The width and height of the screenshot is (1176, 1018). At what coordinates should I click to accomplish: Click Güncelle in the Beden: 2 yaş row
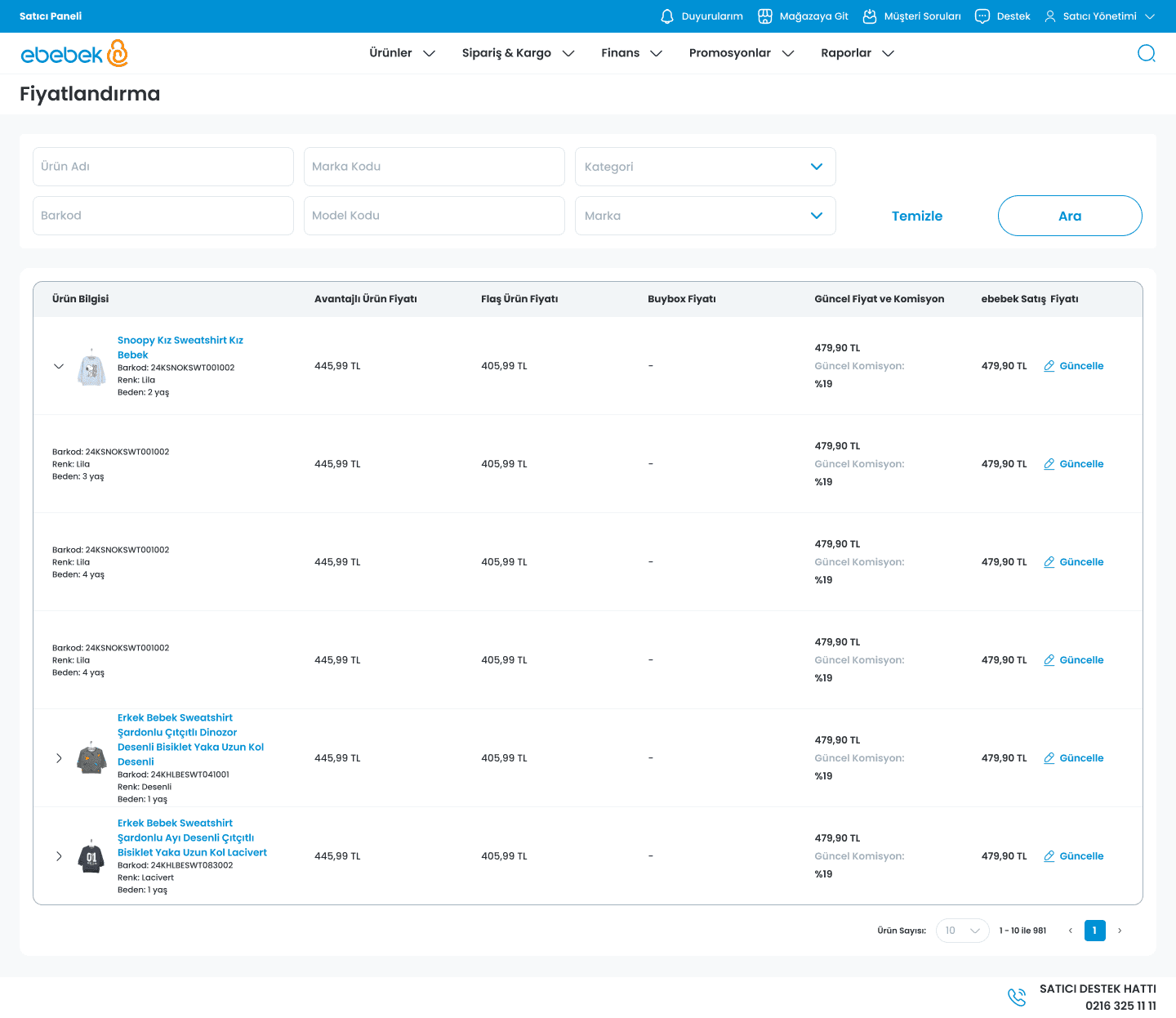(x=1081, y=366)
